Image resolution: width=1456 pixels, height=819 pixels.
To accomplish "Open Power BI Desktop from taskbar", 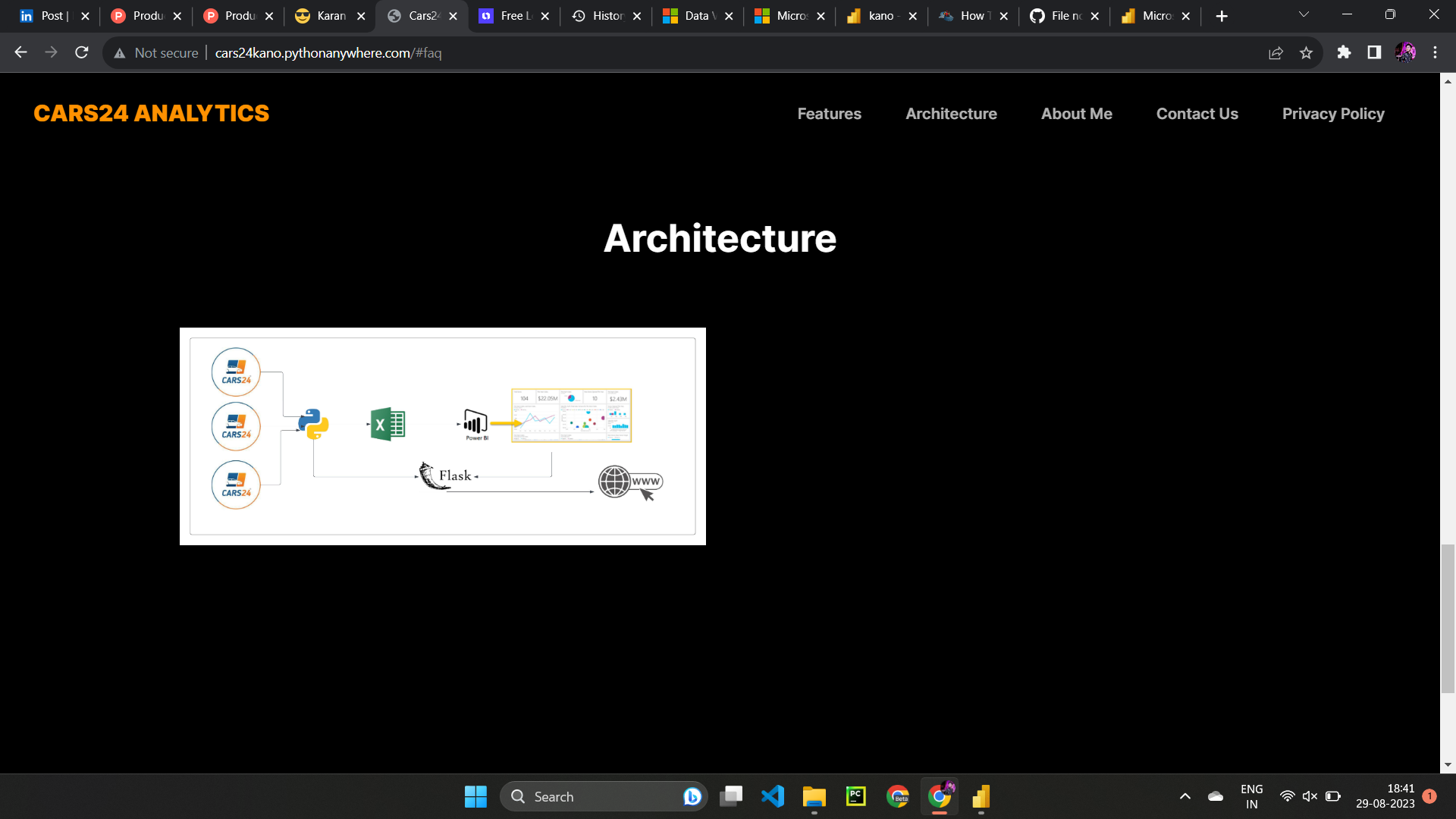I will [981, 796].
